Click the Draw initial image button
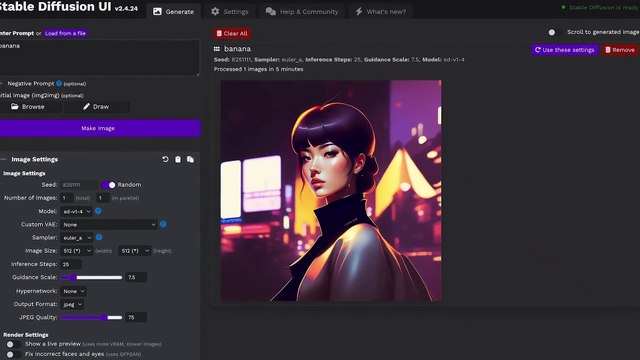The image size is (640, 360). [96, 107]
